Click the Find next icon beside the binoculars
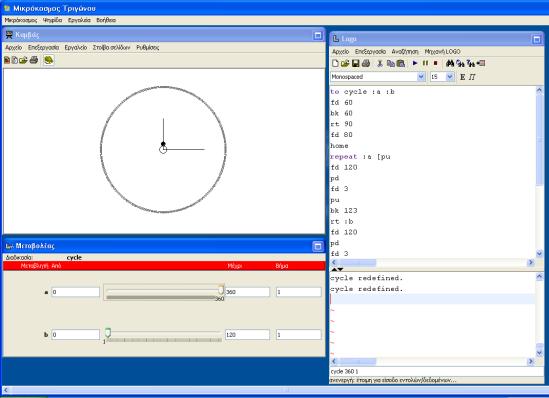 [460, 63]
